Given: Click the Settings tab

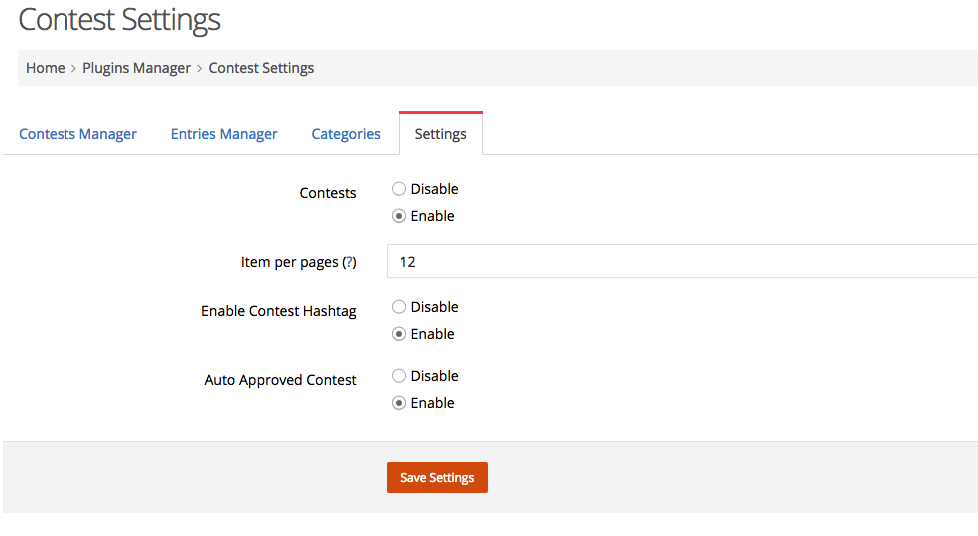Looking at the screenshot, I should [x=440, y=134].
